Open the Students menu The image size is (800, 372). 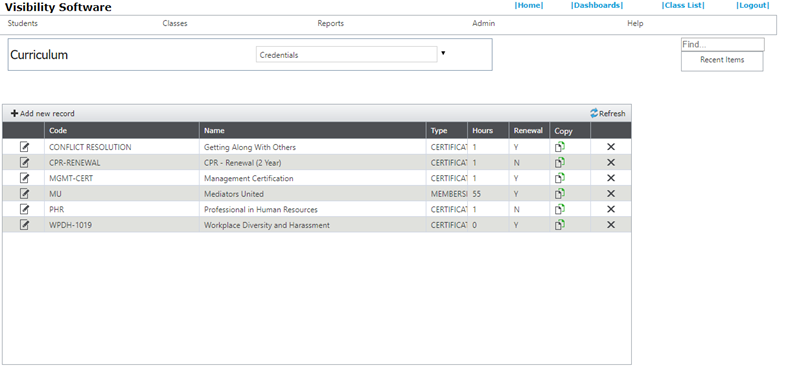[x=22, y=23]
